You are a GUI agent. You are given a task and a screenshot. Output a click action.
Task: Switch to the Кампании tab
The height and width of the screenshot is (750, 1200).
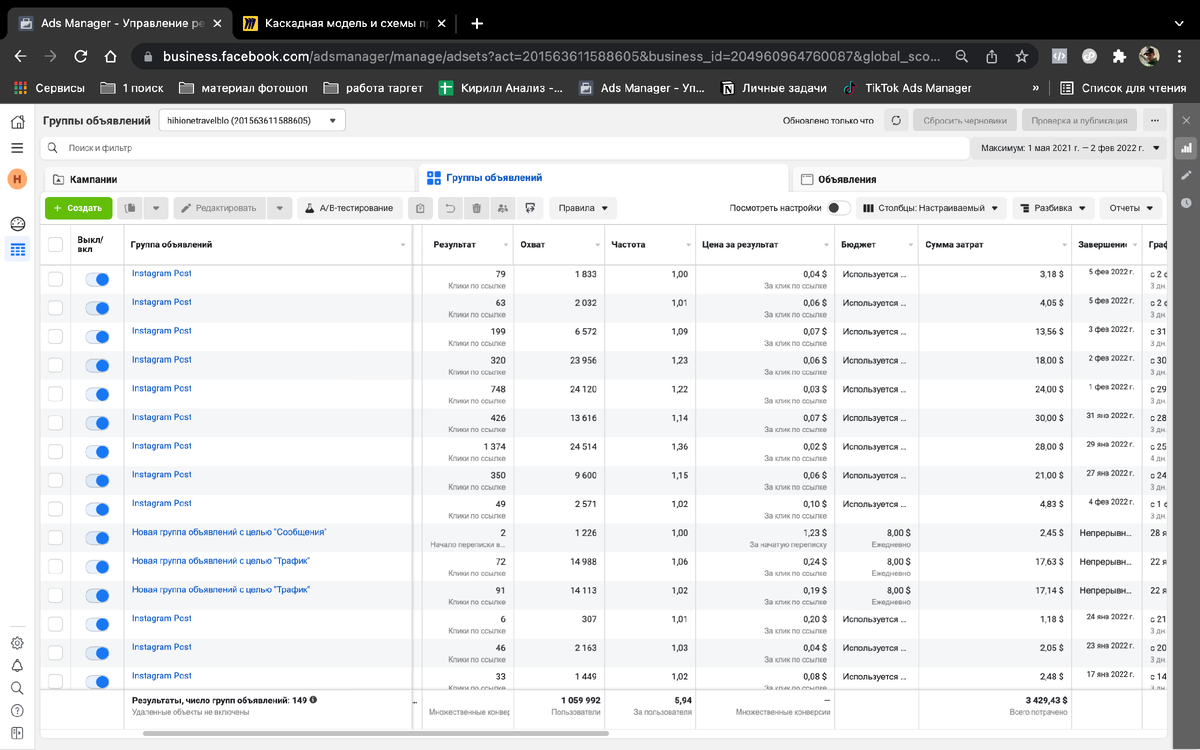229,179
